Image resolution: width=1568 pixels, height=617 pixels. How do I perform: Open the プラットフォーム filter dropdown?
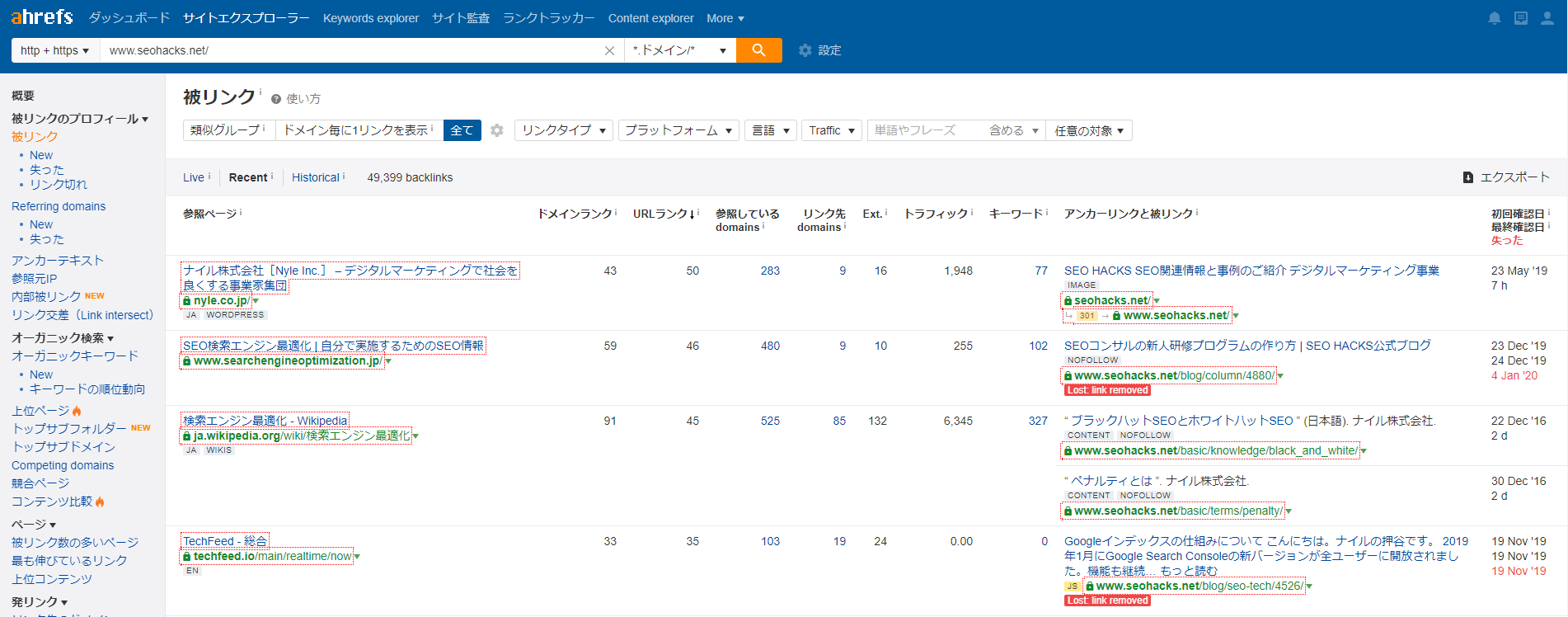tap(678, 130)
